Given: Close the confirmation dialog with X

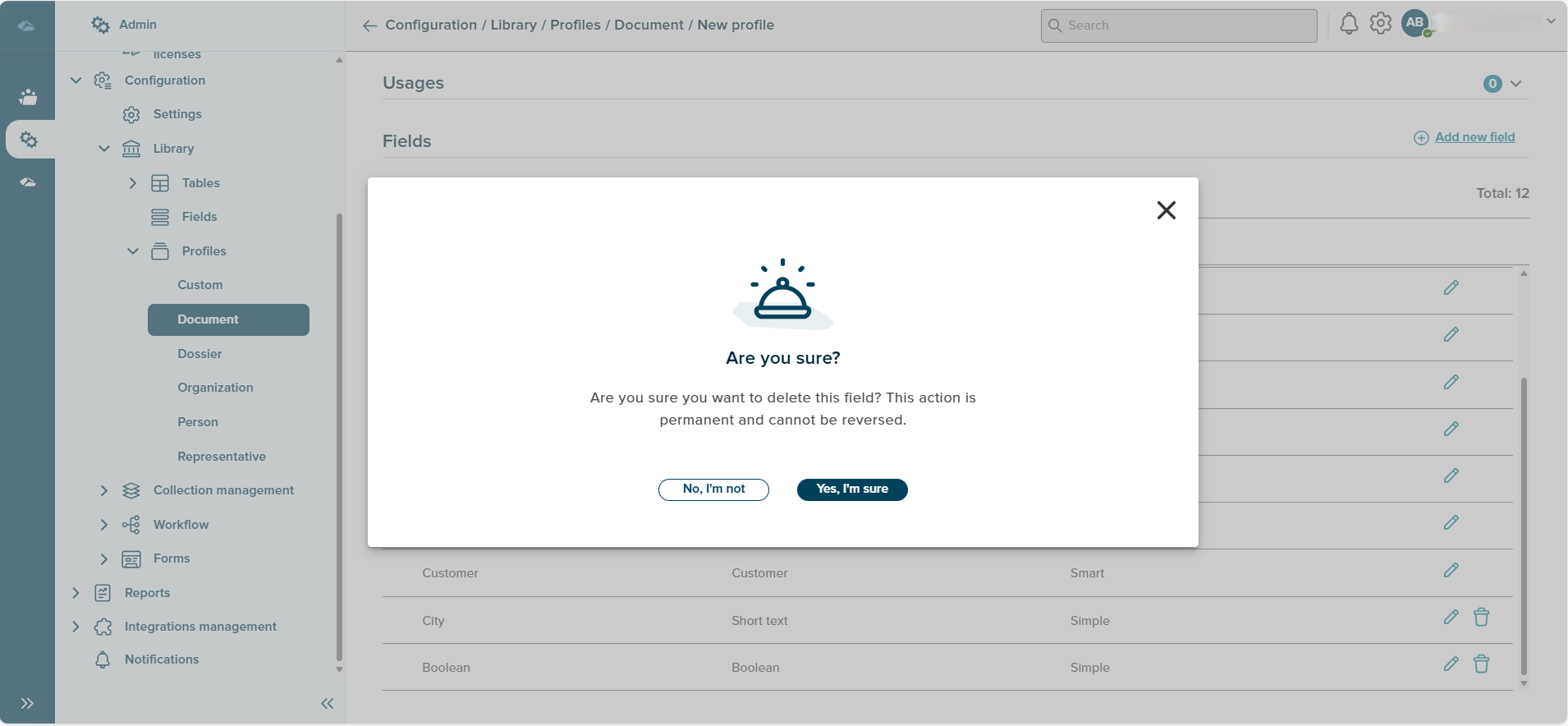Looking at the screenshot, I should click(1166, 210).
